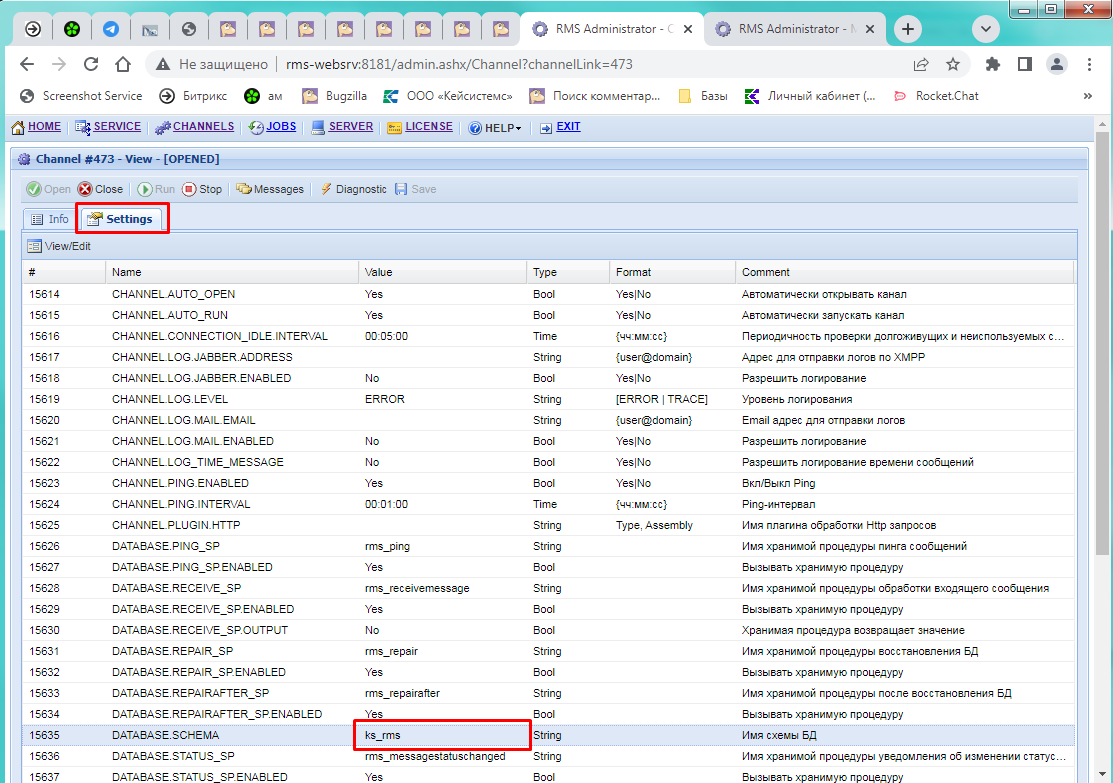Run Diagnostic from the toolbar
Screen dimensions: 1113x783
click(353, 189)
